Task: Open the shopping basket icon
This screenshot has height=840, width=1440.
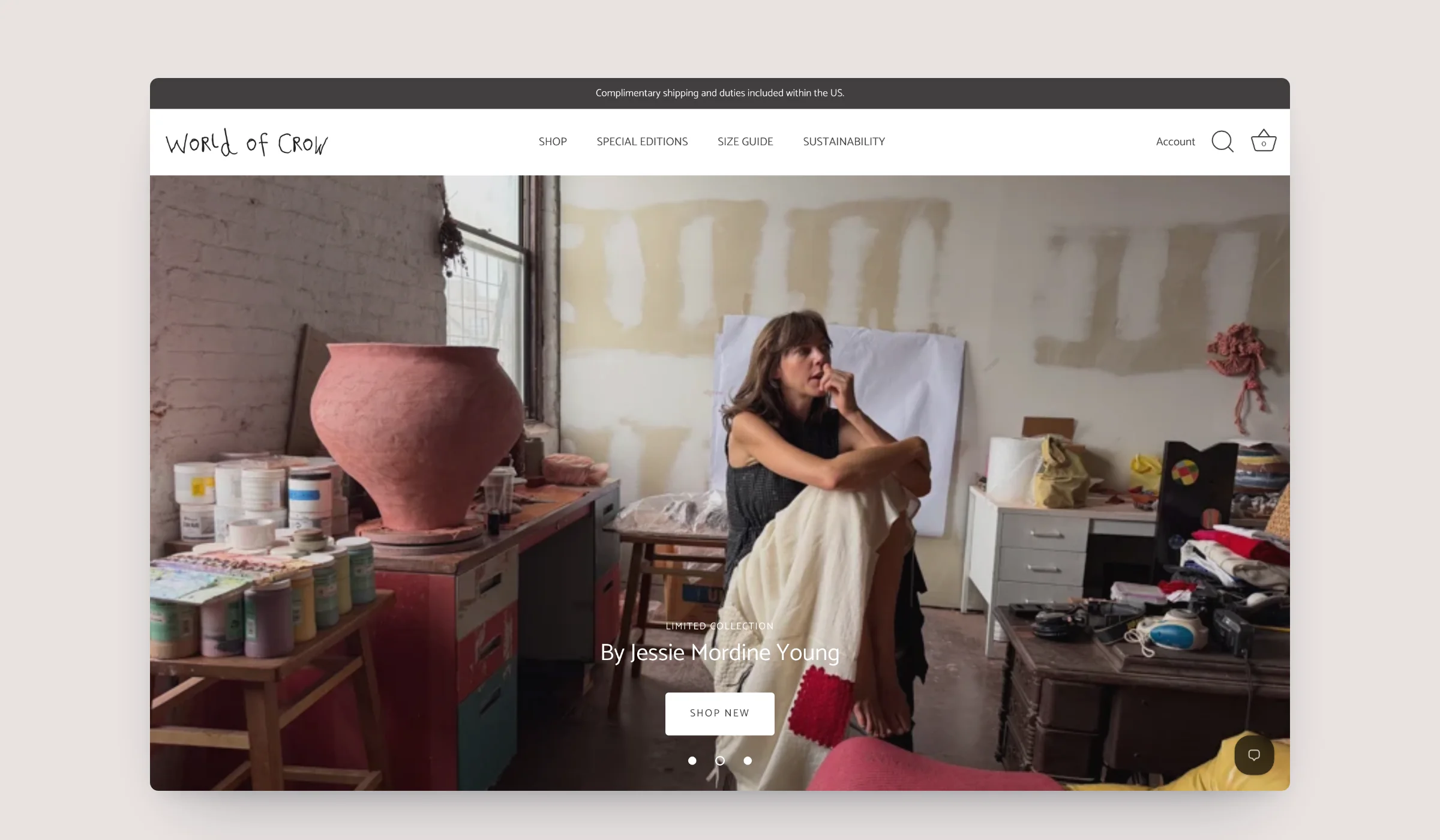Action: click(1264, 141)
